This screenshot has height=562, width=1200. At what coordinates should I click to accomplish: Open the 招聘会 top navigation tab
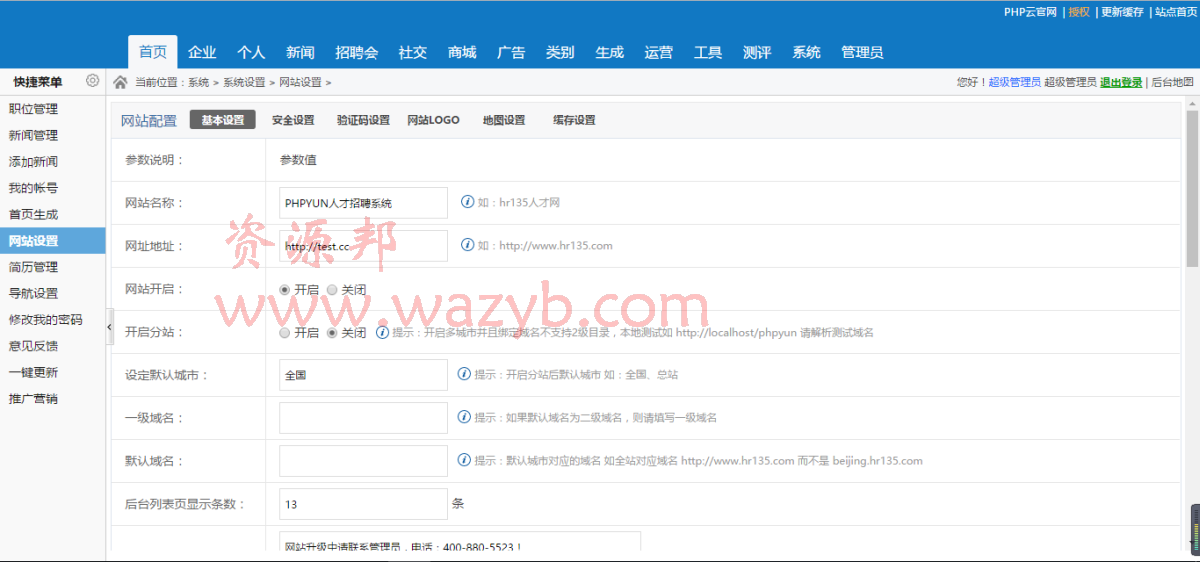click(357, 52)
